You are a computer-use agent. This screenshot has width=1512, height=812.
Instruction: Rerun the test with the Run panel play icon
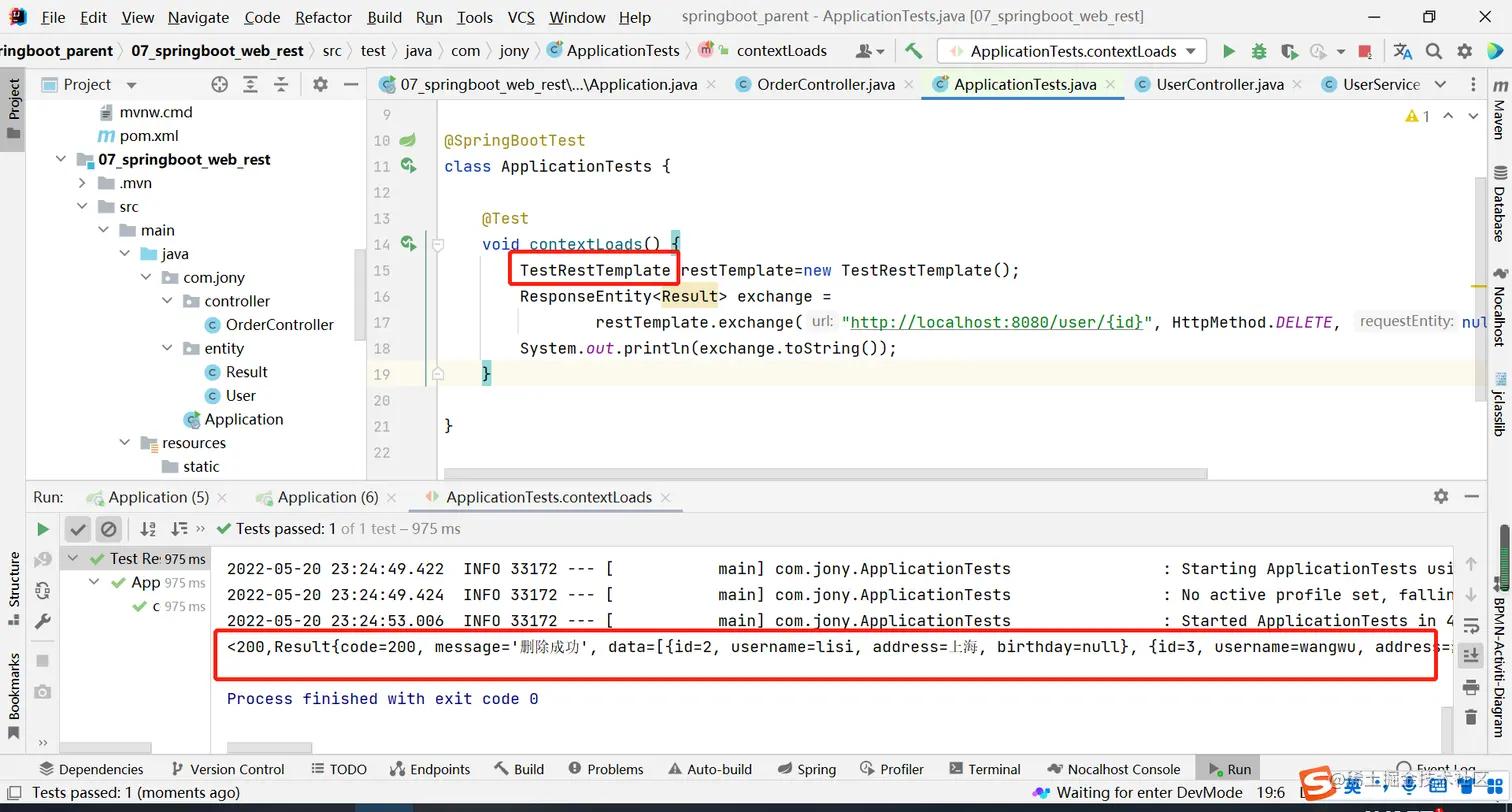point(43,529)
